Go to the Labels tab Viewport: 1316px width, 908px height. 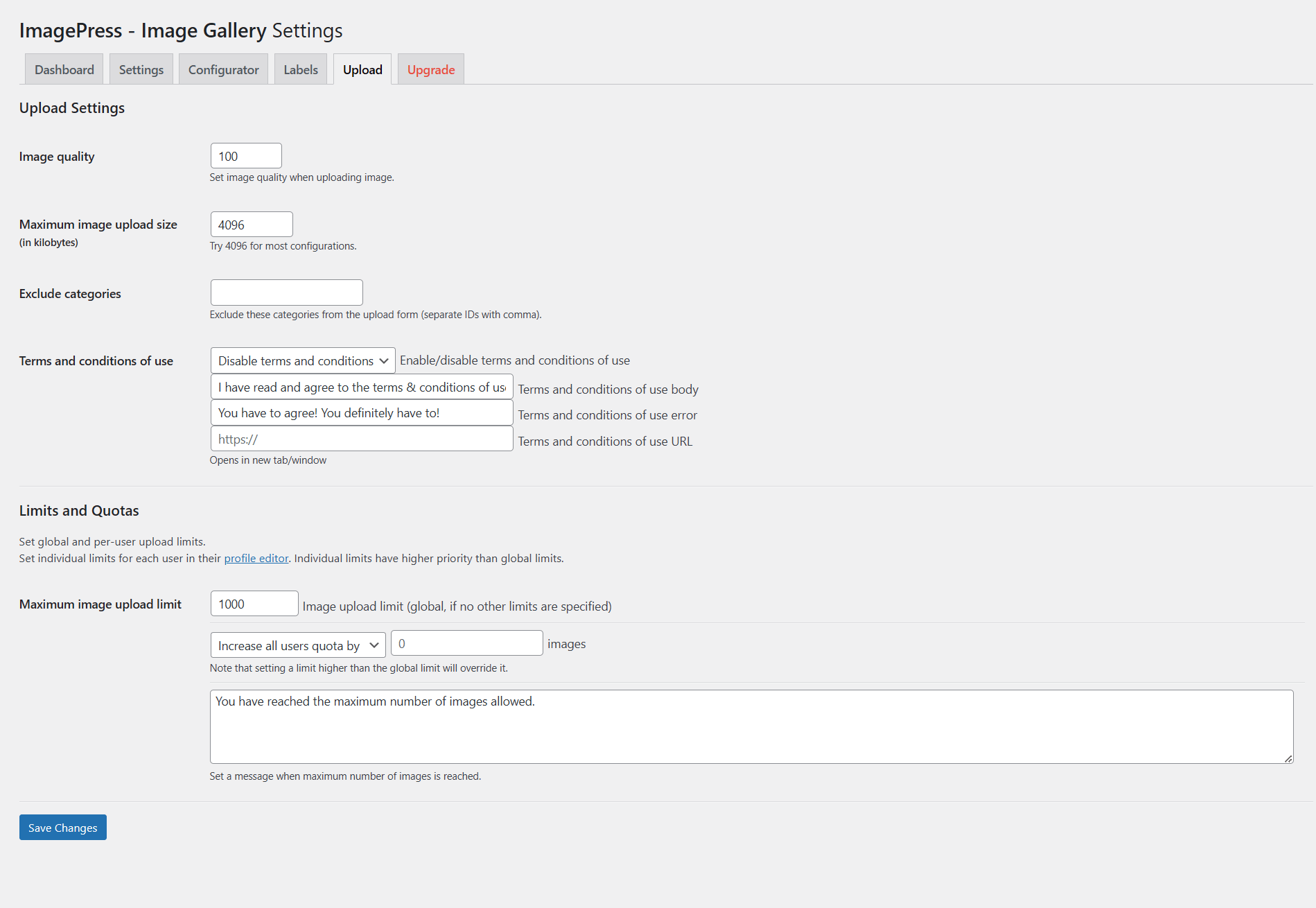coord(301,70)
